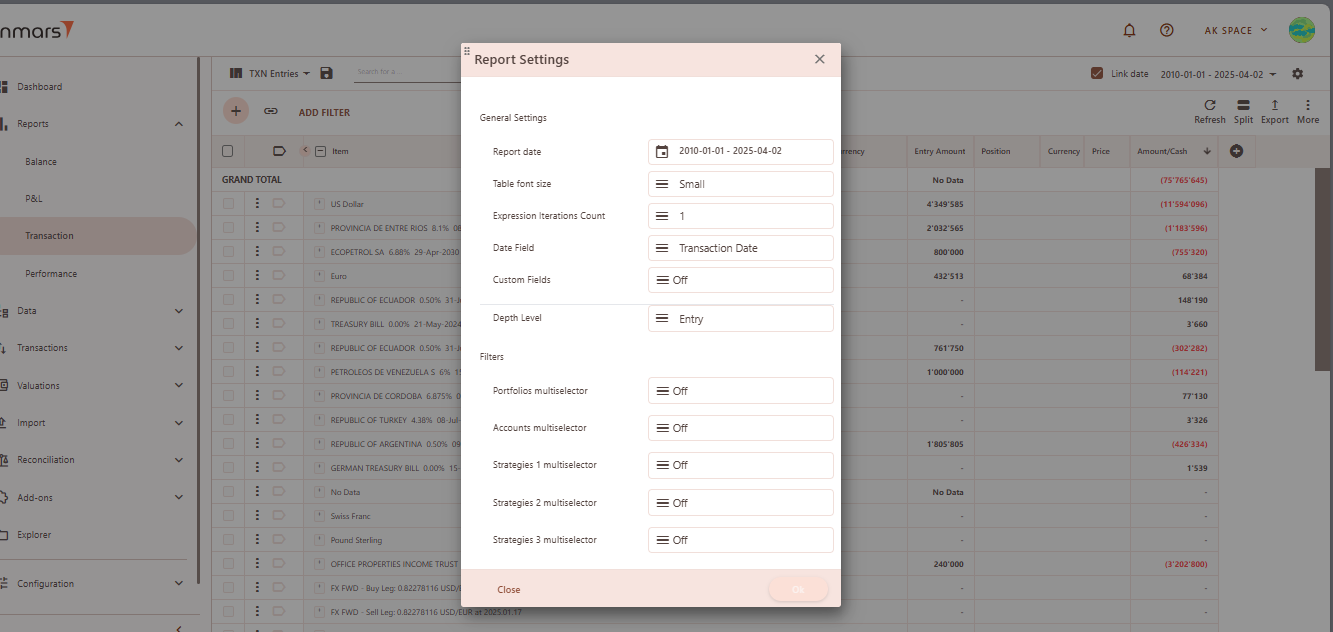Click the Report date range field

pyautogui.click(x=741, y=152)
